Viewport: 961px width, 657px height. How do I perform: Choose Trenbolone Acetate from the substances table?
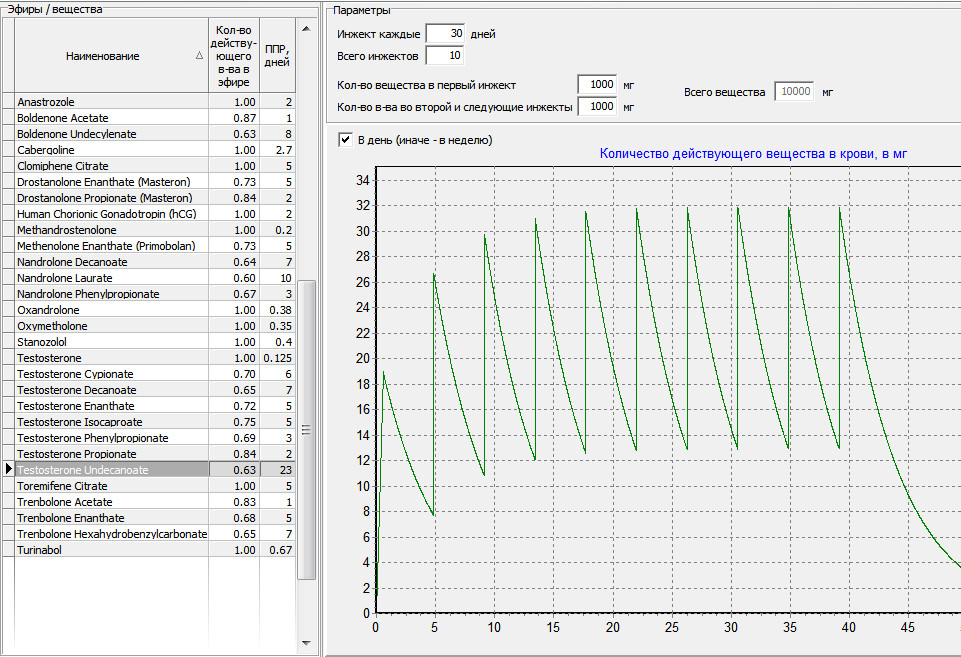pos(110,502)
